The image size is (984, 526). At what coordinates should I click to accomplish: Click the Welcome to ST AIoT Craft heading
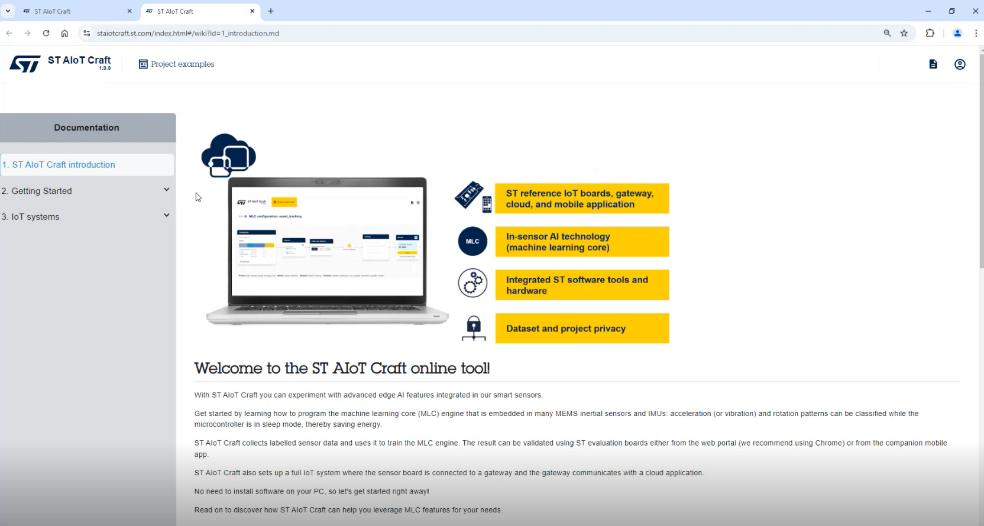click(342, 368)
